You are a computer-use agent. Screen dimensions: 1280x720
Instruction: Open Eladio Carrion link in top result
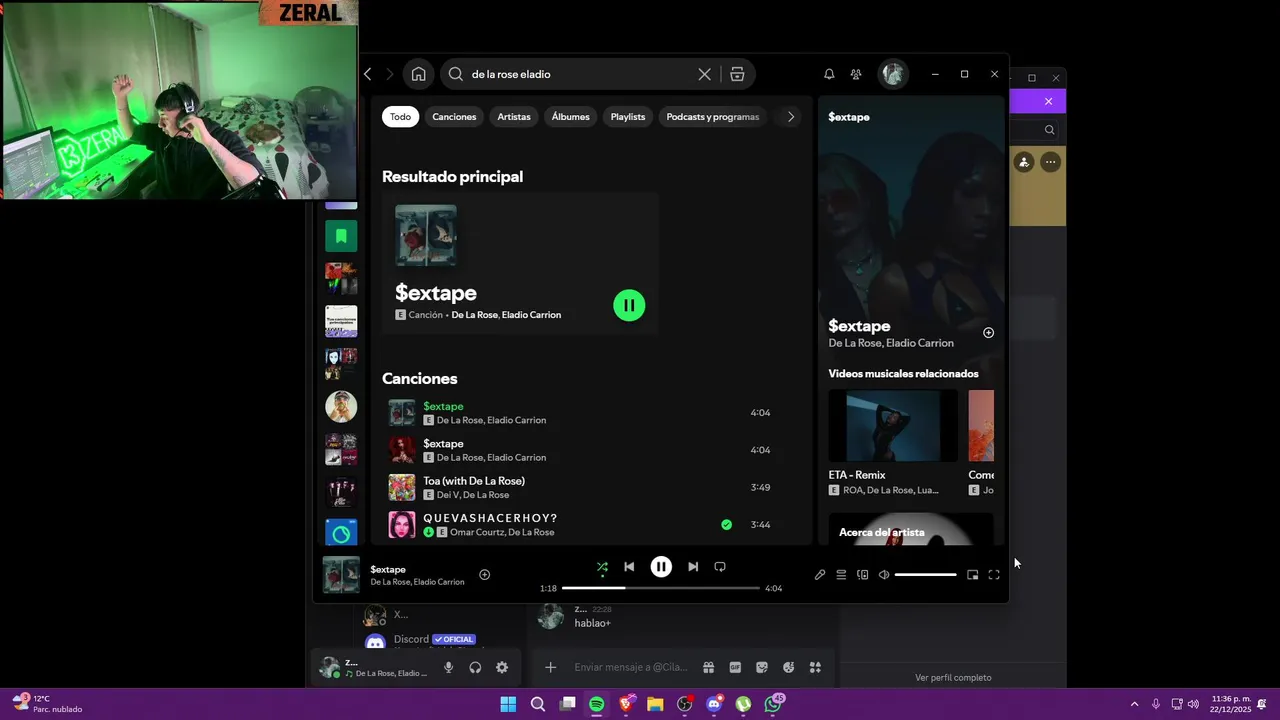pyautogui.click(x=531, y=315)
